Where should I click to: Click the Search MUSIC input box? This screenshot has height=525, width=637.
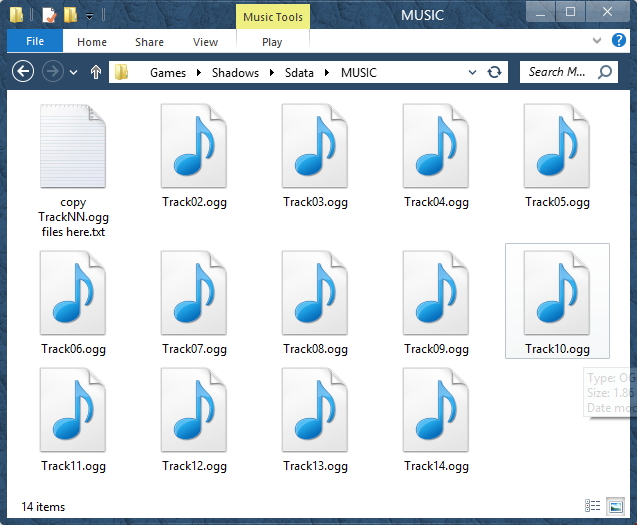click(x=557, y=72)
